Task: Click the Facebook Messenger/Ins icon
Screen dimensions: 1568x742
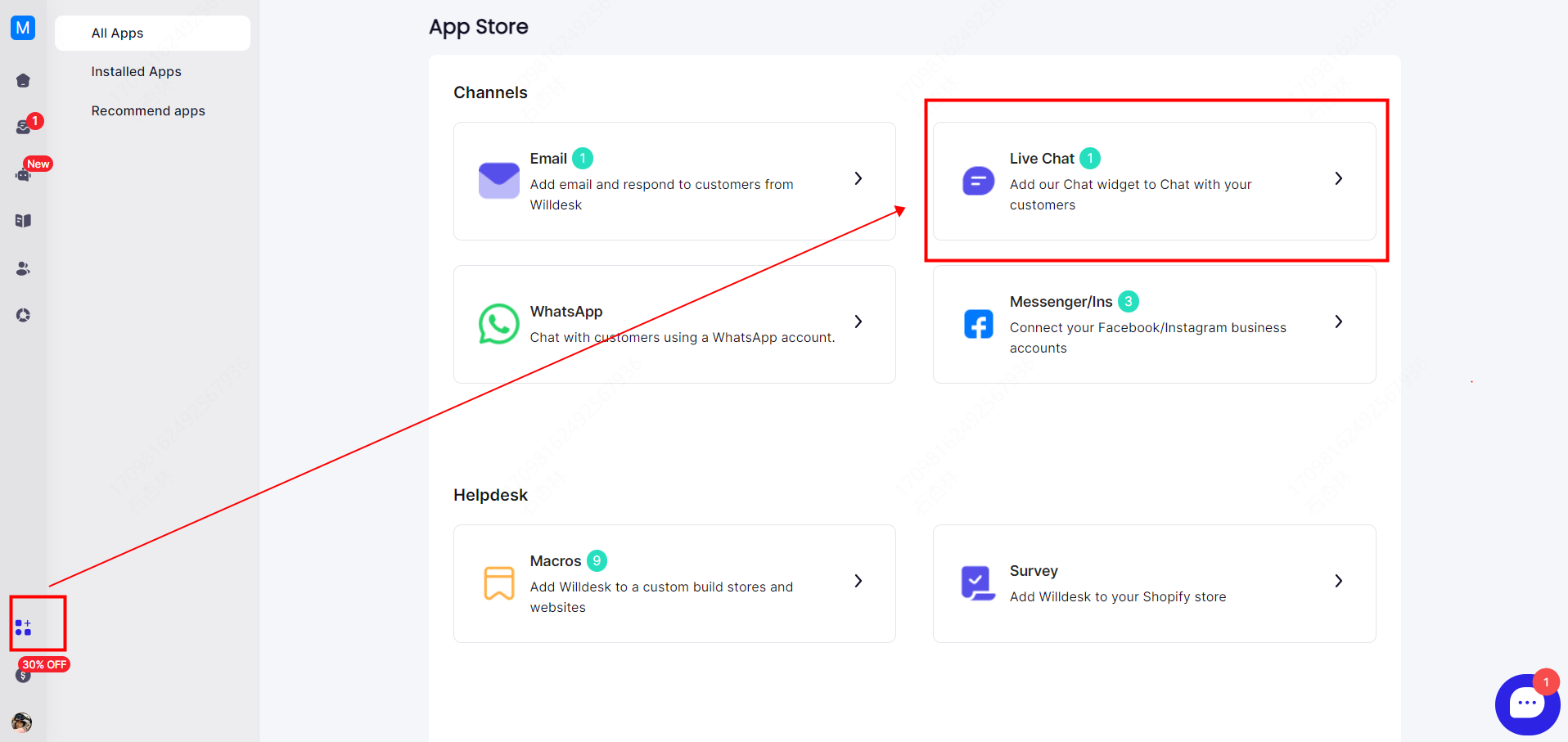Action: [979, 324]
